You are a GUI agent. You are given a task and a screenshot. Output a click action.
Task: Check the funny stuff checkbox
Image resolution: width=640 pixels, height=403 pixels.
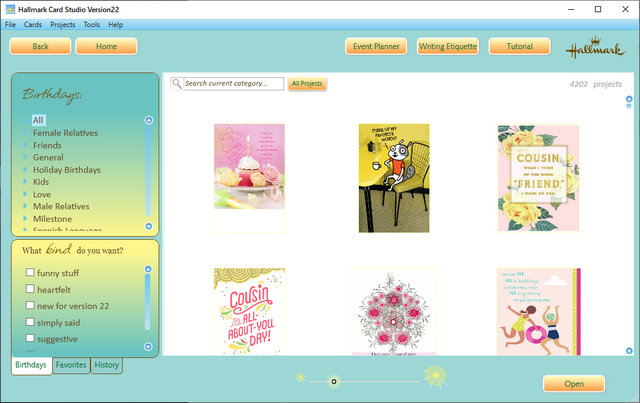(x=30, y=272)
